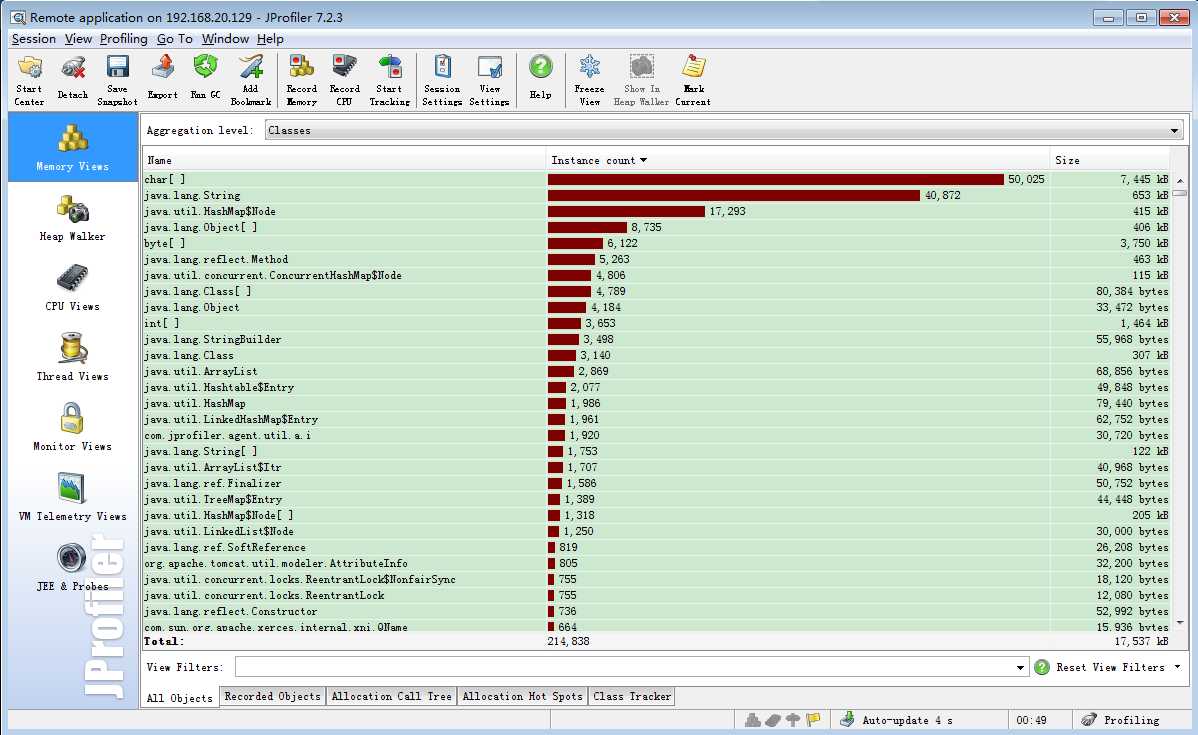The width and height of the screenshot is (1198, 735).
Task: Switch to the Allocation Call Tree tab
Action: coord(391,696)
